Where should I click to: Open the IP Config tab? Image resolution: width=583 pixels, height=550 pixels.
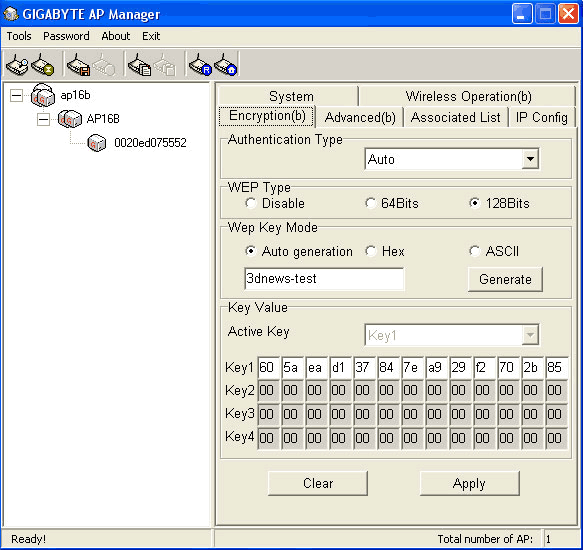(542, 118)
